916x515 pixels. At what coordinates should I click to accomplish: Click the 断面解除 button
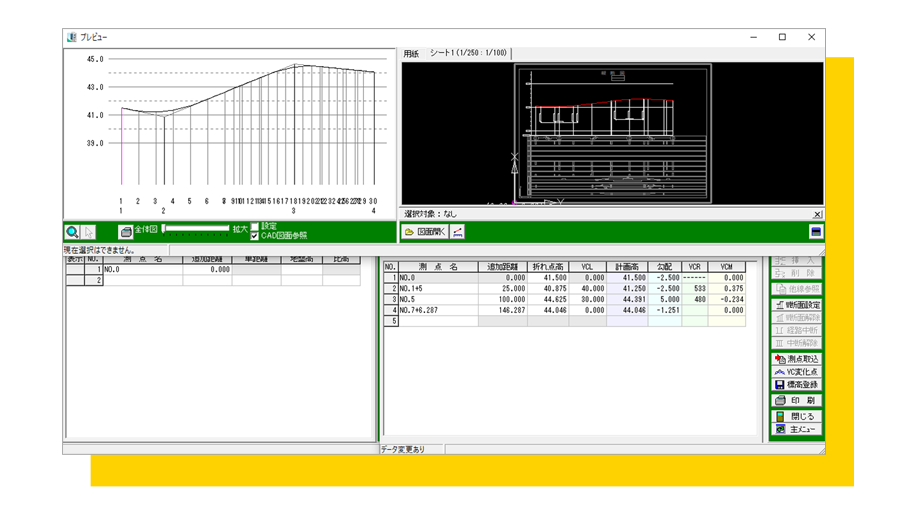tap(797, 318)
